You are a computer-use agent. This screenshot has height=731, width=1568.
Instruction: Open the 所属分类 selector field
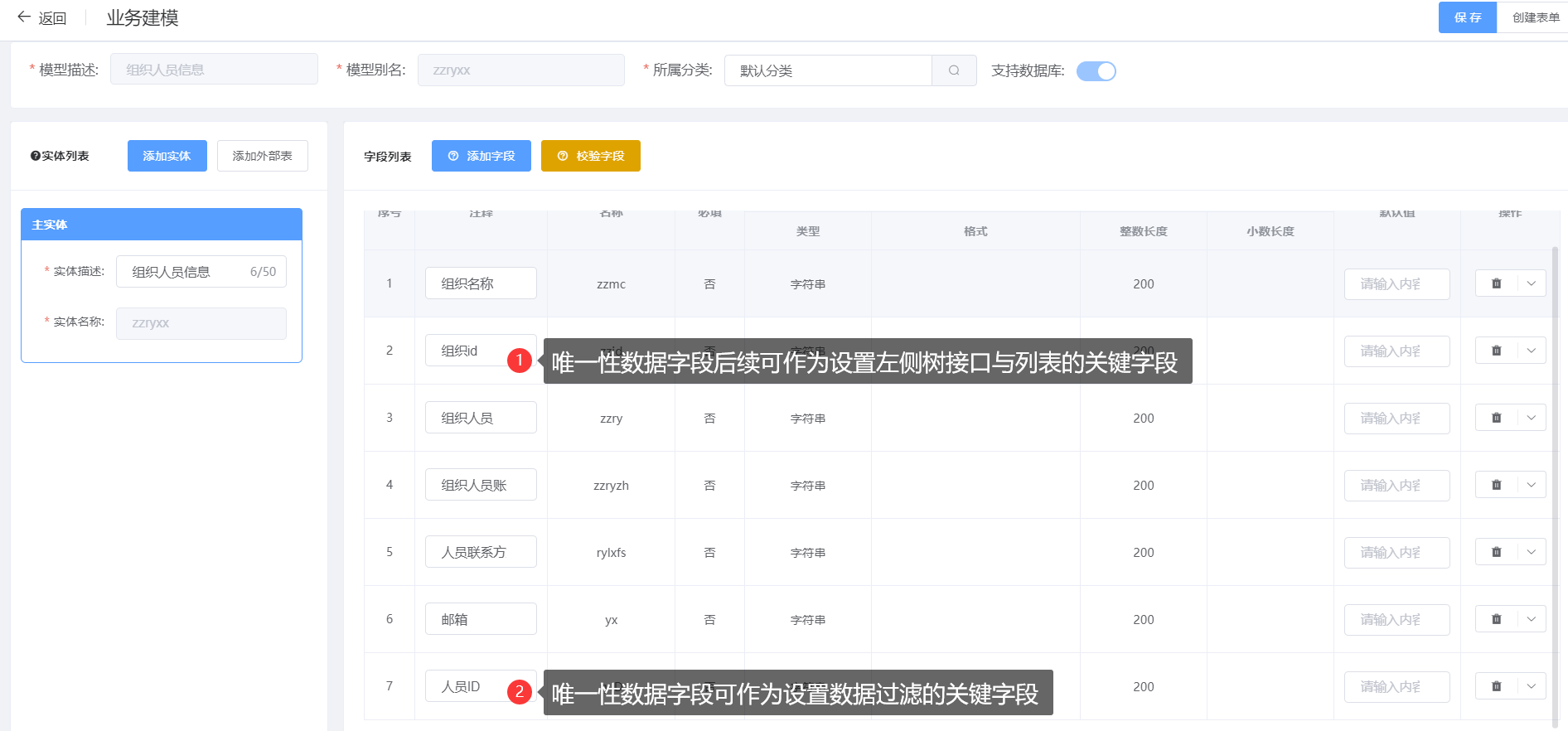(828, 70)
